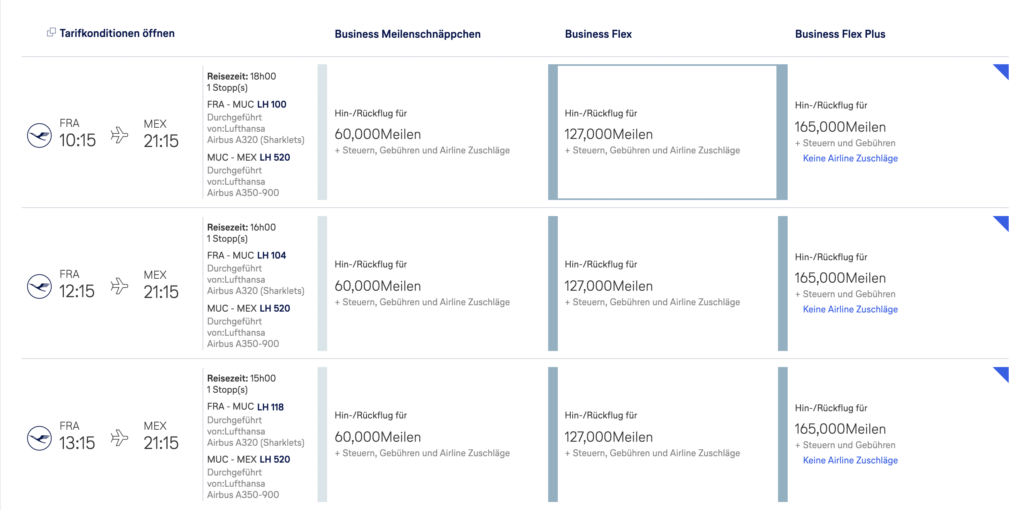
Task: Click airplane icon in 10:15 departure row
Action: click(x=120, y=135)
